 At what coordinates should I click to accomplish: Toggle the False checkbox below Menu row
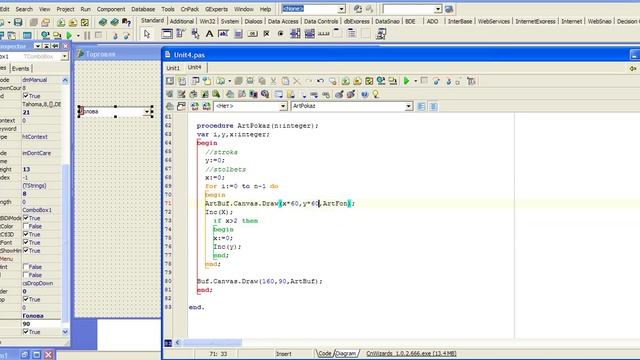point(26,267)
